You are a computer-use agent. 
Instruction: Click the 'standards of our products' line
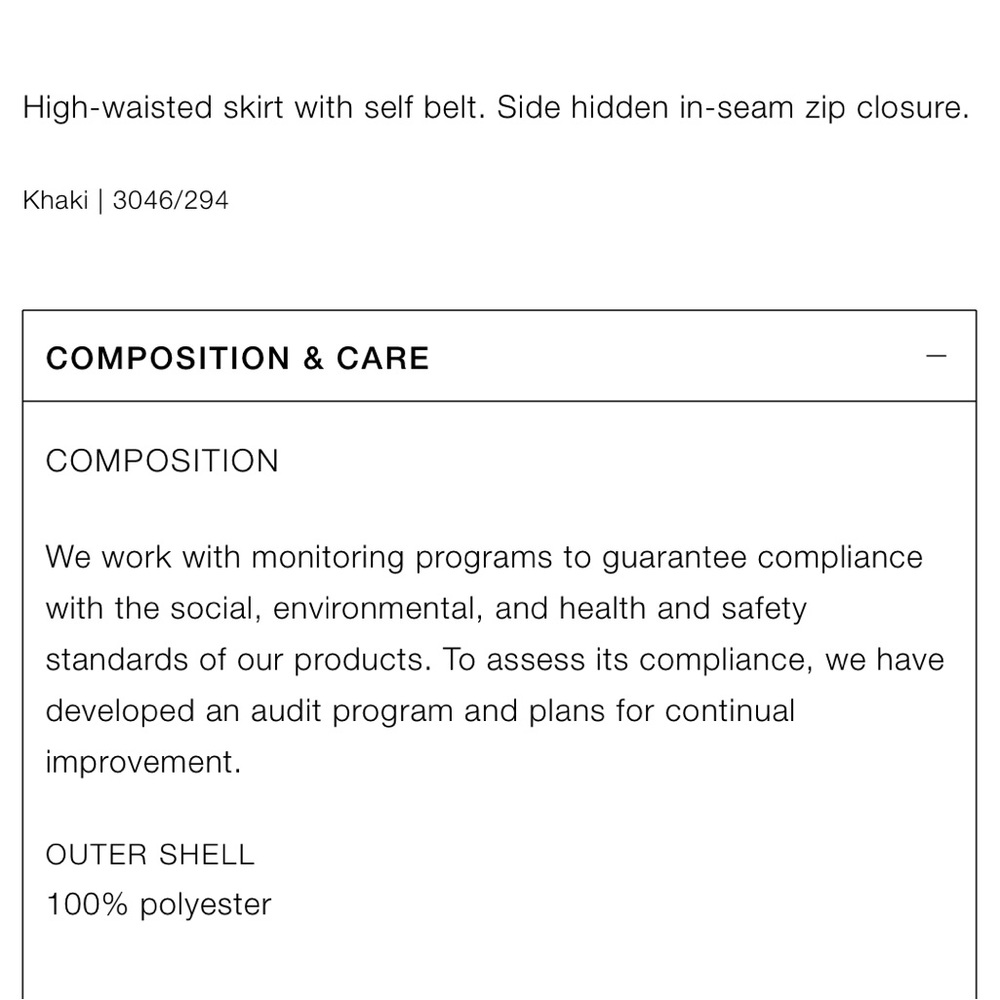tap(495, 659)
